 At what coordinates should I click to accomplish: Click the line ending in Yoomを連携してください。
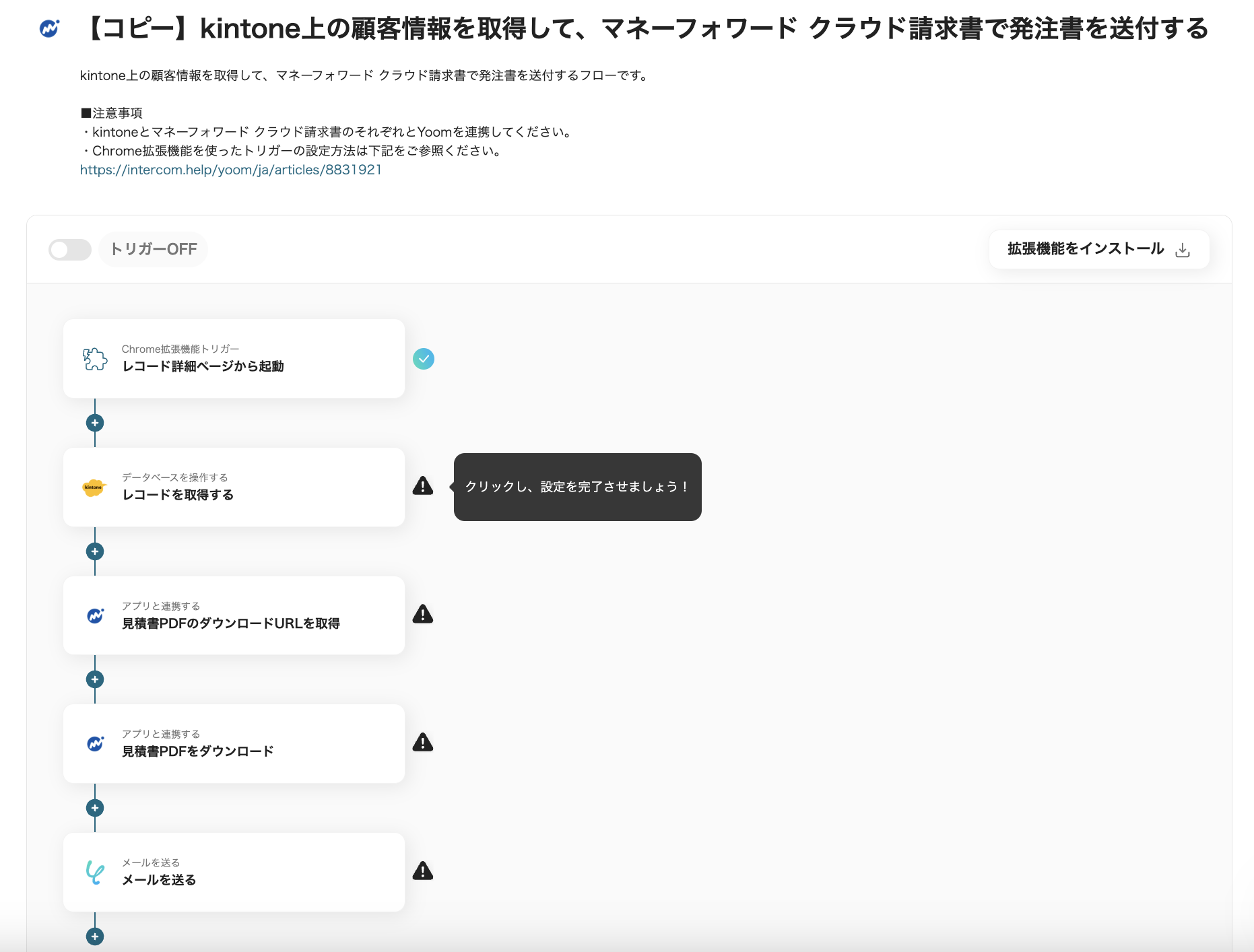point(327,132)
